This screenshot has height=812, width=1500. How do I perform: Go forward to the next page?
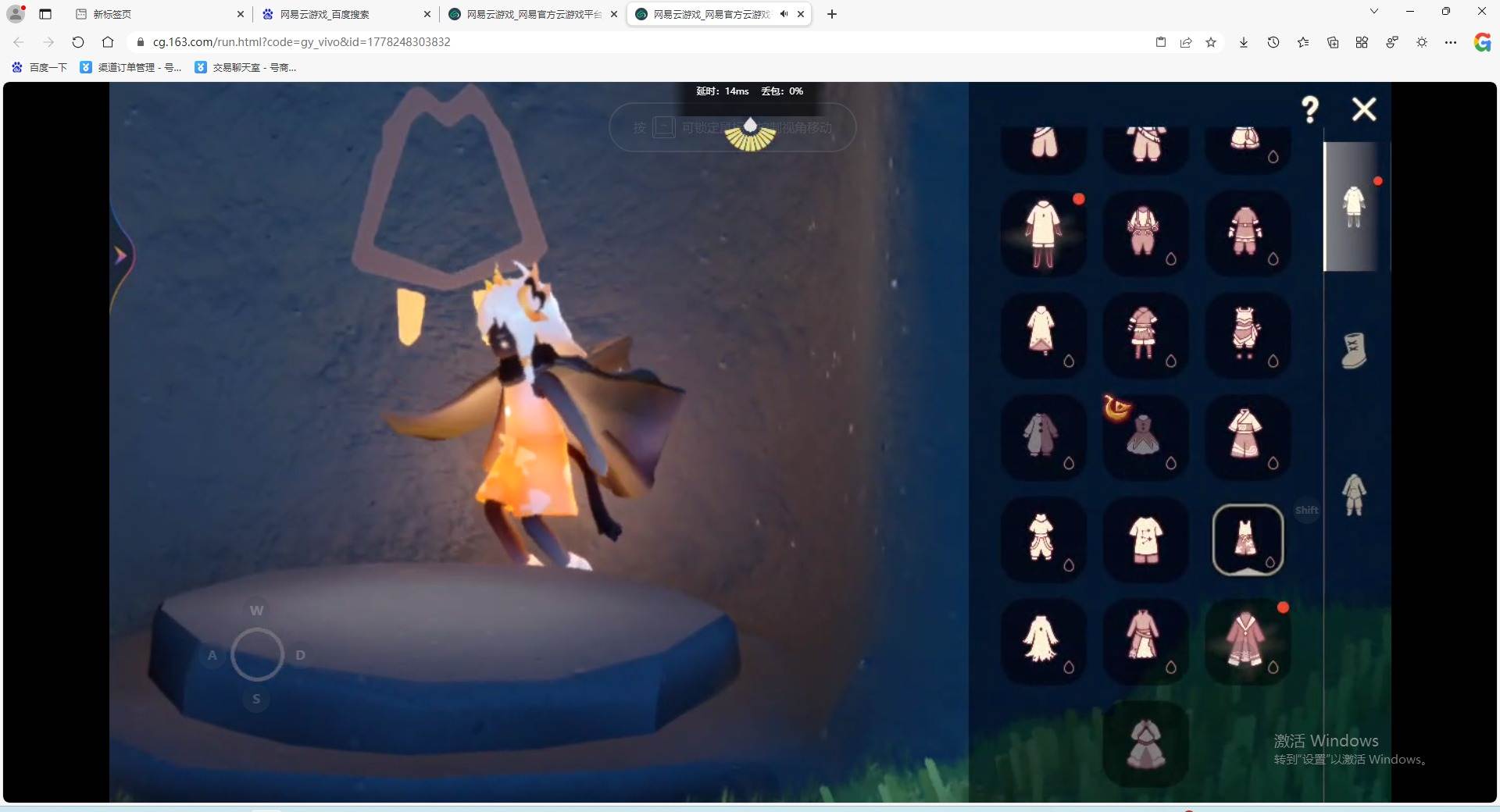48,42
